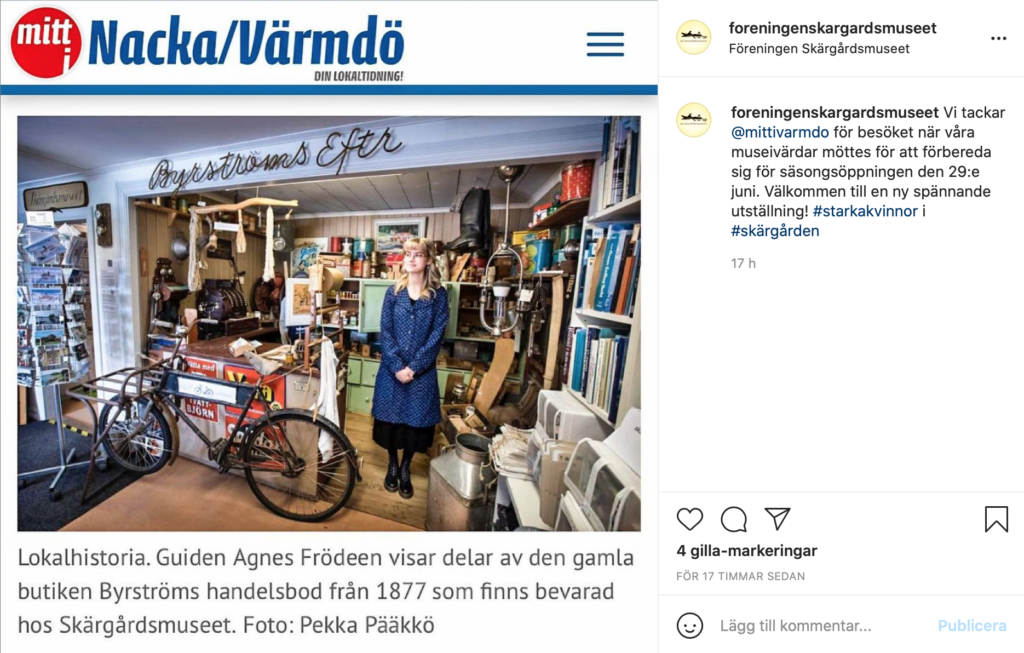Click profile avatar beside the caption

pyautogui.click(x=694, y=120)
